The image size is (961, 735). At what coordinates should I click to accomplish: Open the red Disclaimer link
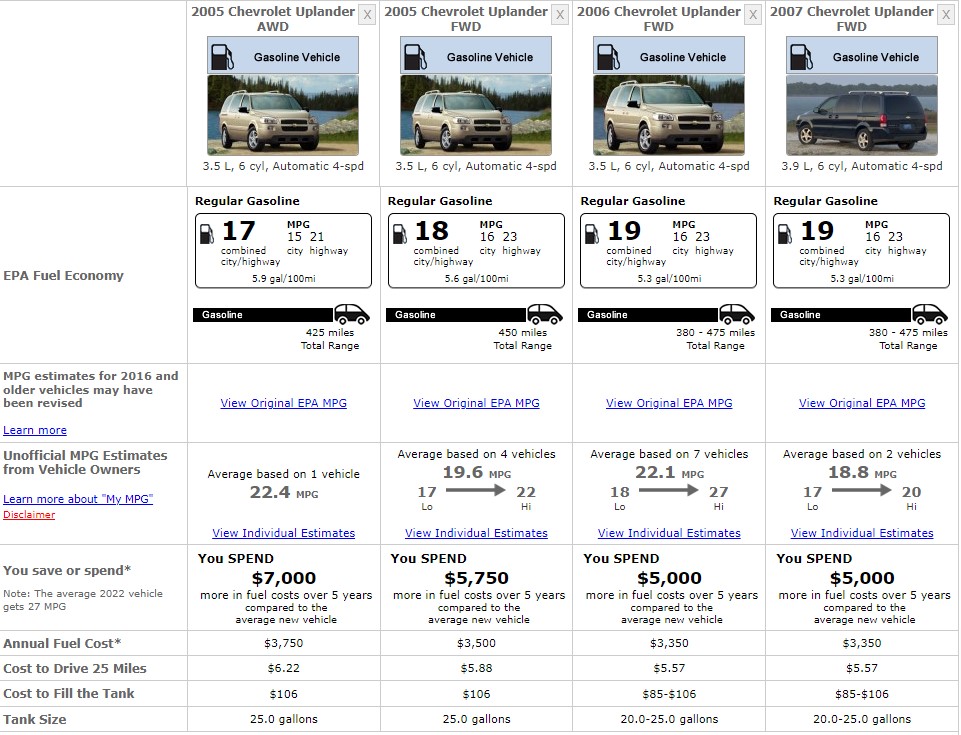(x=29, y=514)
